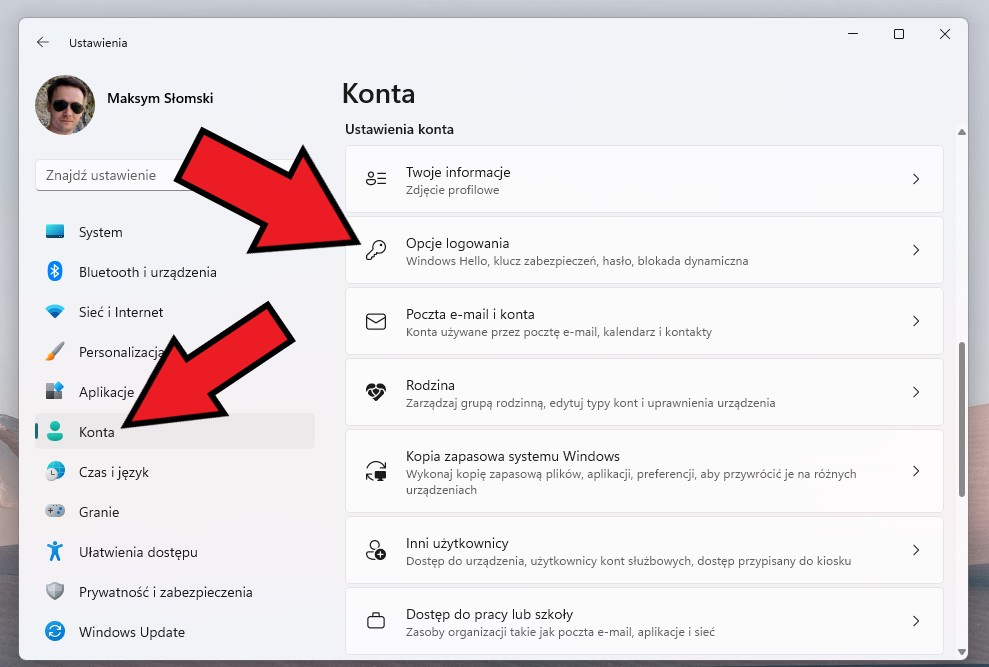Click the Kopia zapasowa backup icon
Image resolution: width=989 pixels, height=667 pixels.
tap(375, 470)
